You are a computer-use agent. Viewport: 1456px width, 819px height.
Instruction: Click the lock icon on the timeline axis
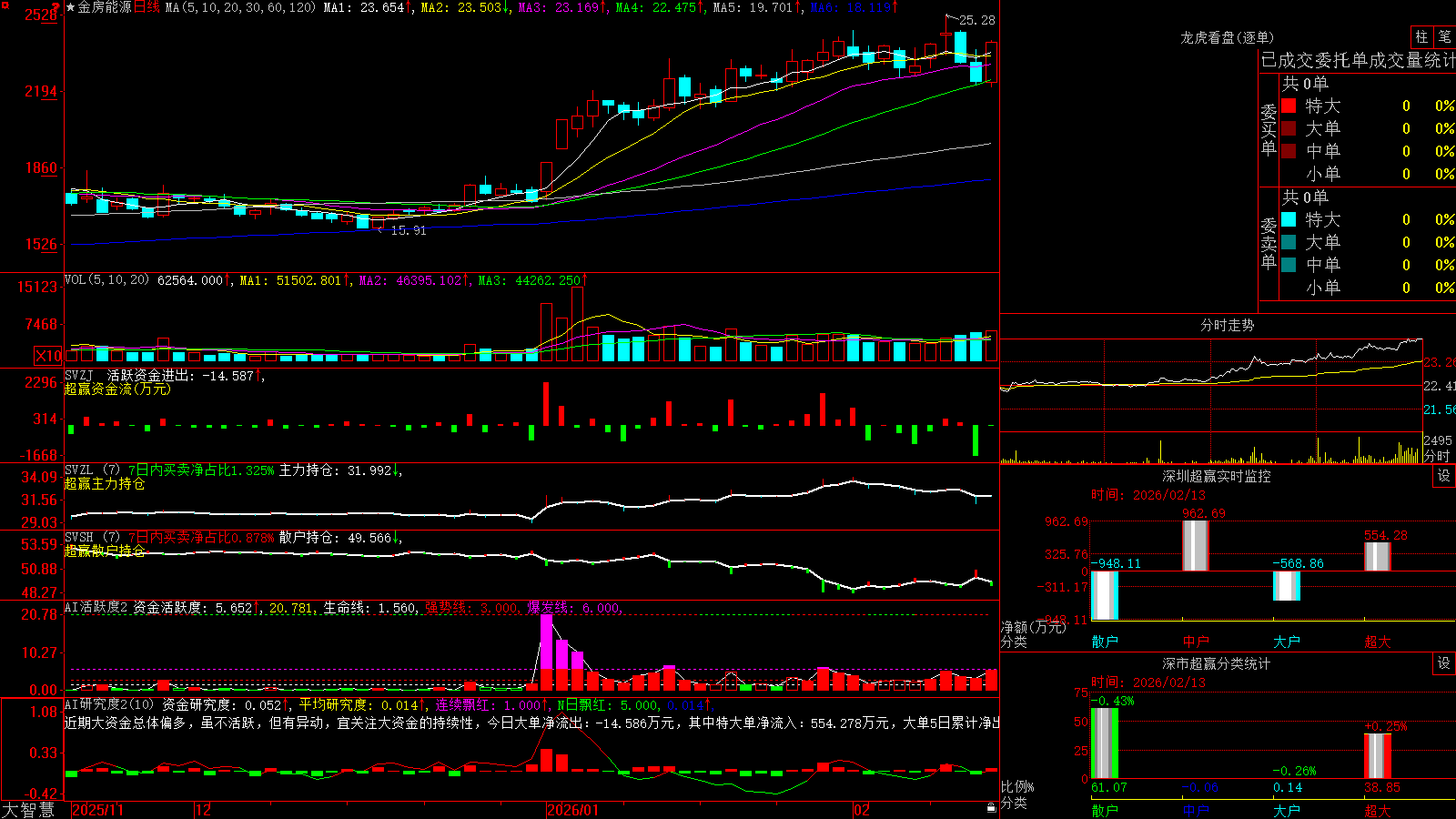[992, 808]
